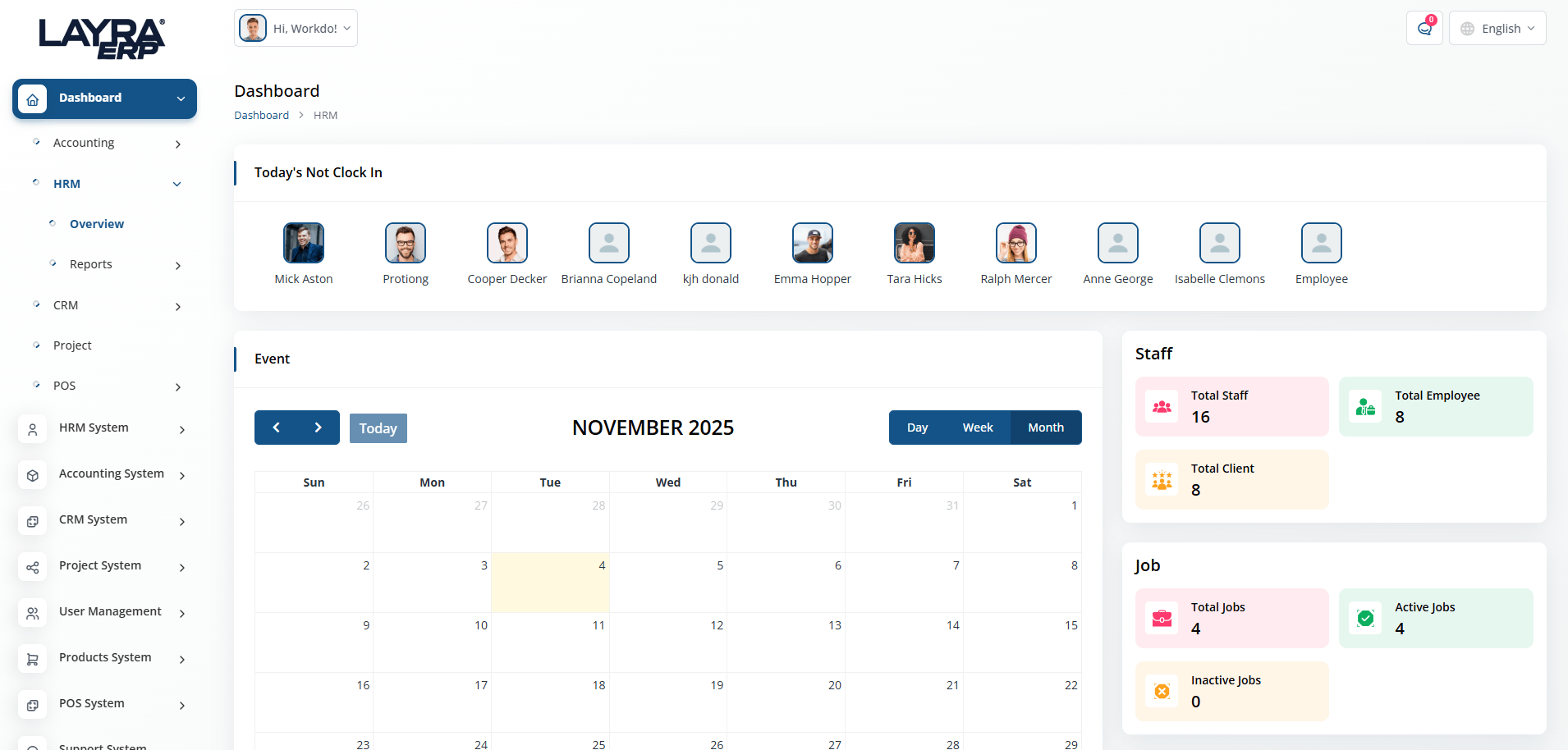
Task: Click the NOVEMBER 2025 calendar title
Action: [x=653, y=428]
